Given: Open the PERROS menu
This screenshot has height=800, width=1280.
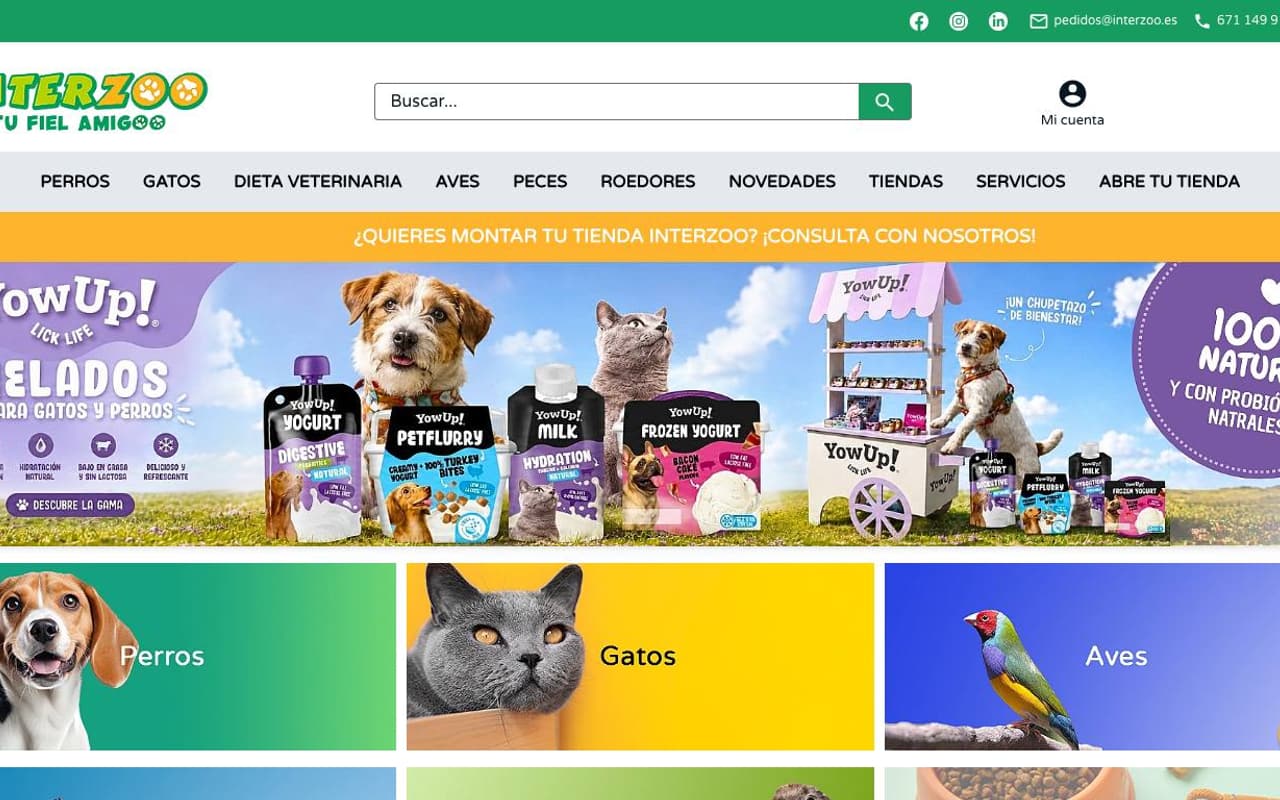Looking at the screenshot, I should point(75,181).
